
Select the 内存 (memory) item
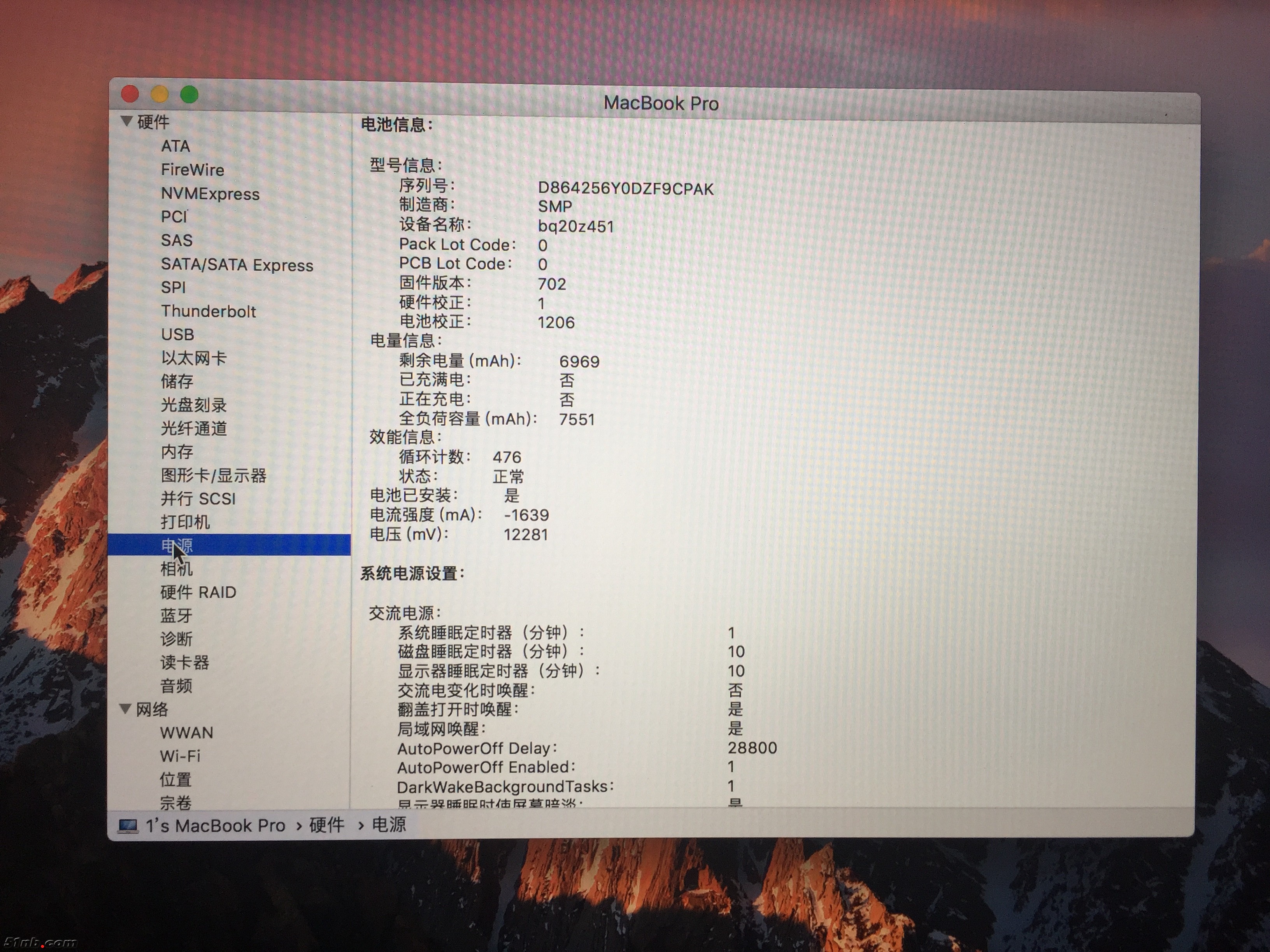pyautogui.click(x=177, y=451)
